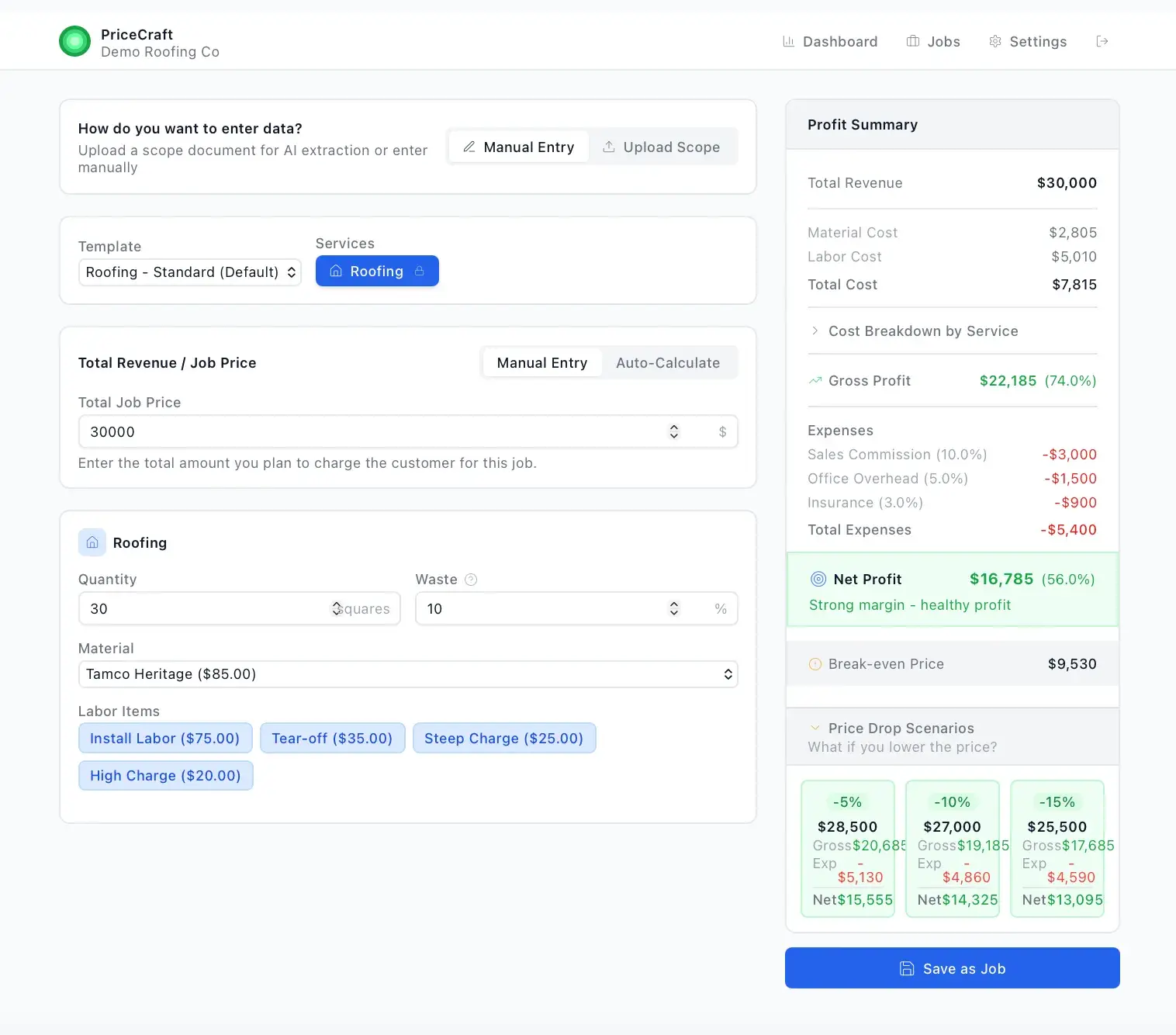Click Strong margin - healthy profit text
The width and height of the screenshot is (1176, 1035).
(910, 605)
